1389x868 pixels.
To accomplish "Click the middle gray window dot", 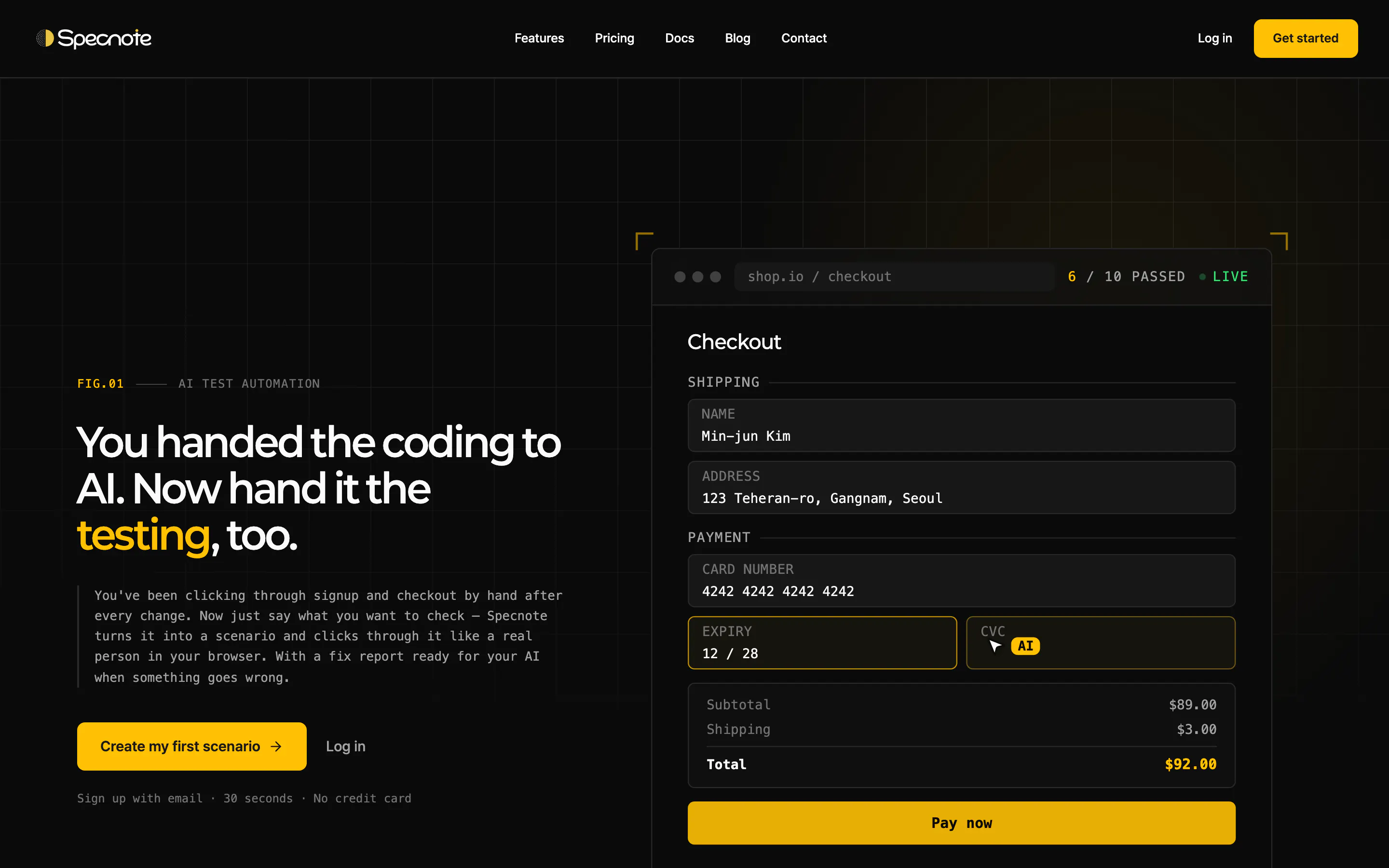I will coord(698,277).
